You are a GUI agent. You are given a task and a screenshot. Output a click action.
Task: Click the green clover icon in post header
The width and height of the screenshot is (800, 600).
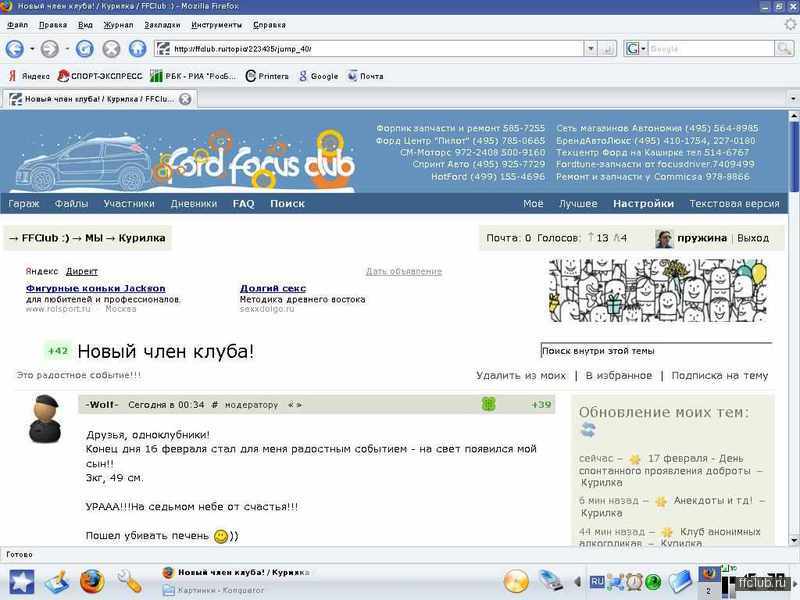click(x=489, y=404)
